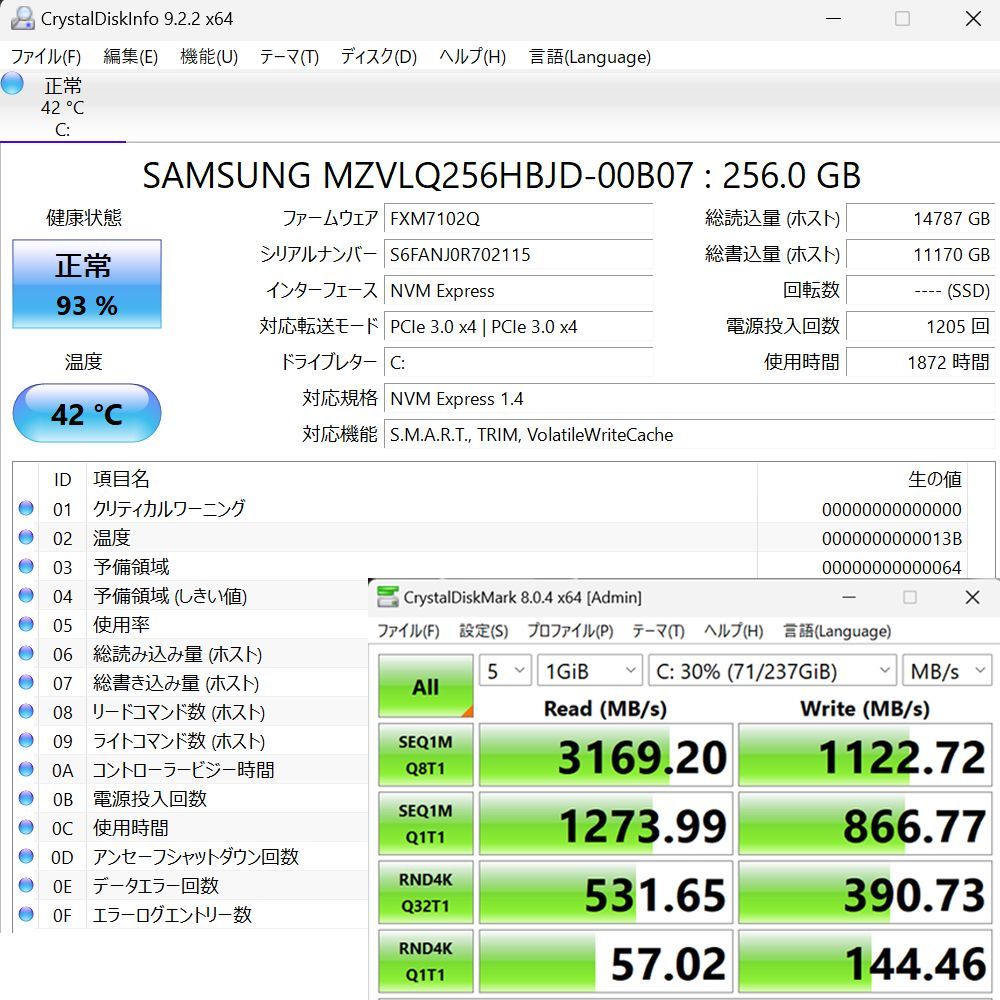
Task: Click total host writes value 11170 GB
Action: click(x=920, y=254)
